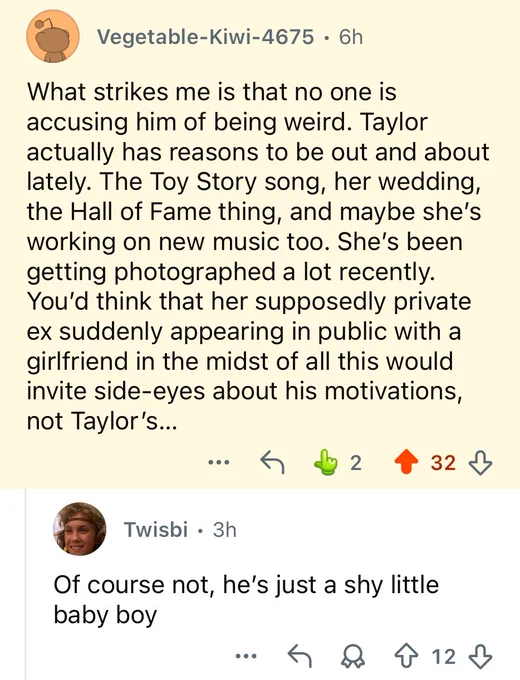Viewport: 520px width, 680px height.
Task: Reply to Twisbi's comment
Action: tap(300, 656)
